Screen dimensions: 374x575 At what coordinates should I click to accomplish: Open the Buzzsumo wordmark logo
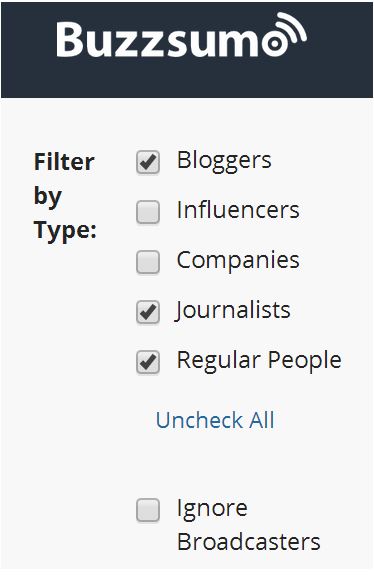tap(181, 35)
